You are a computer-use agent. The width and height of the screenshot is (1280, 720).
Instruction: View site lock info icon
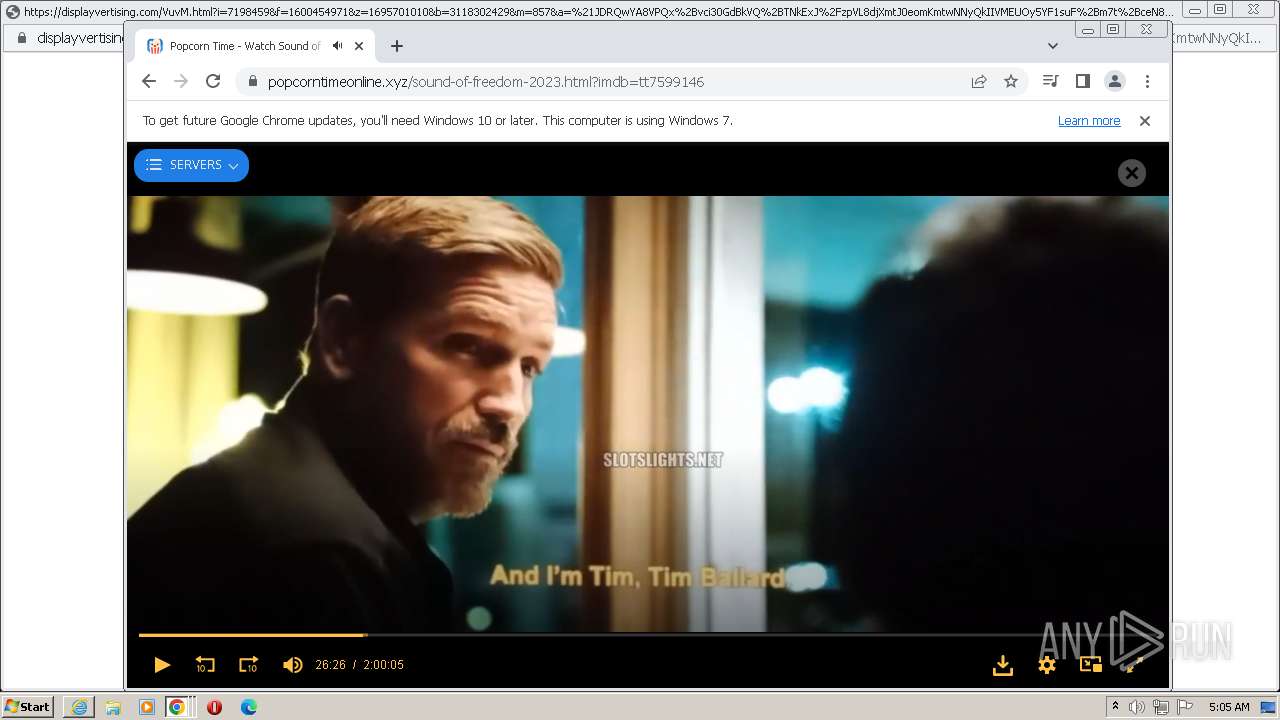click(x=251, y=82)
